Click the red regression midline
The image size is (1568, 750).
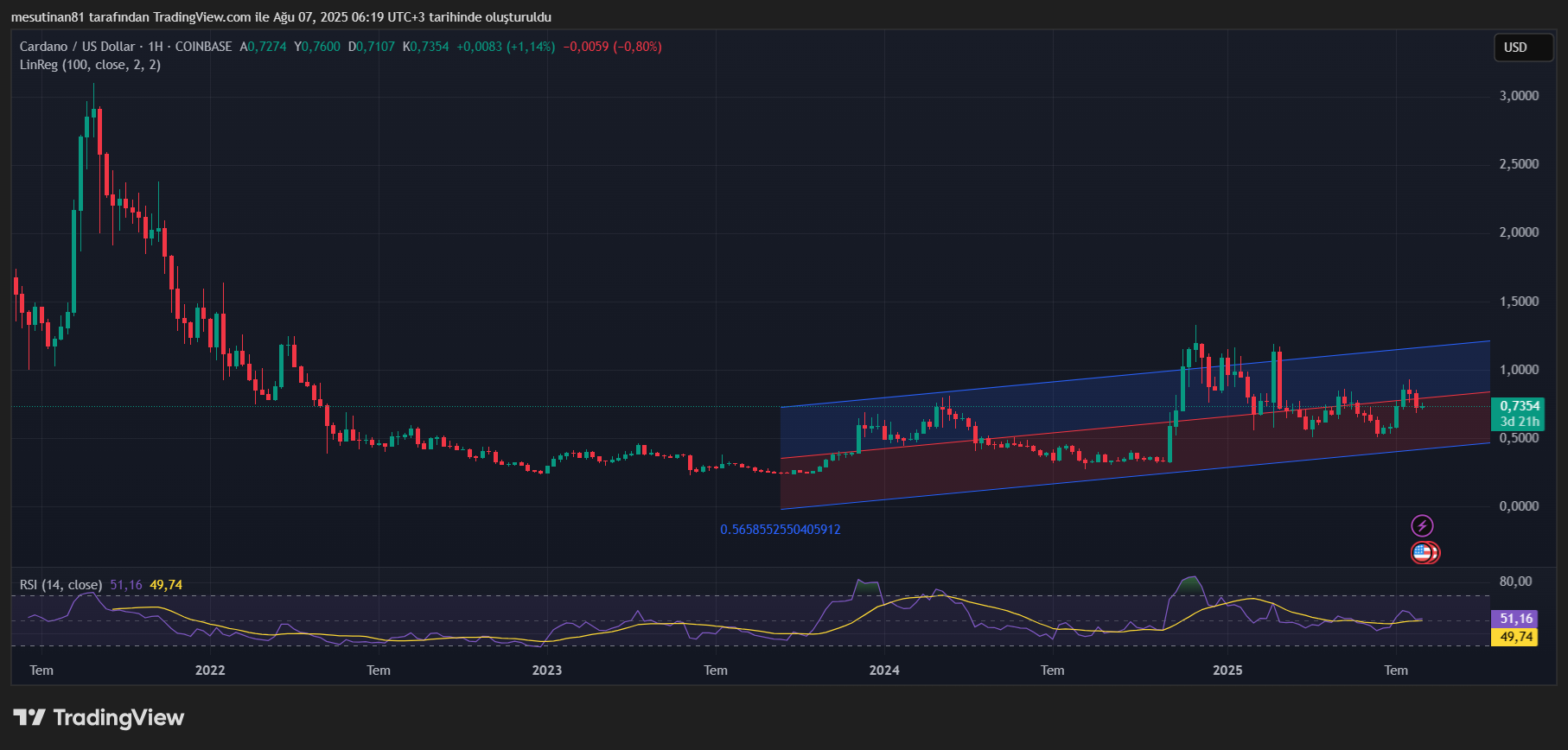point(1135,425)
